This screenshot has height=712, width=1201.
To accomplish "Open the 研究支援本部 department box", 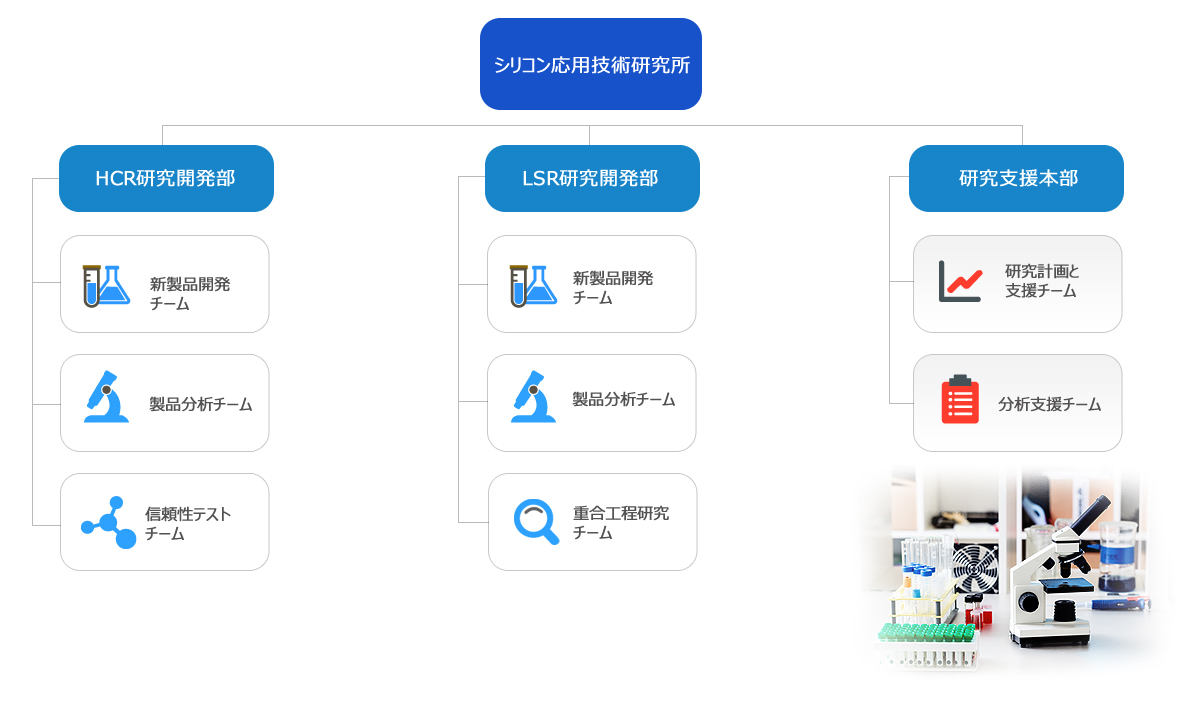I will pos(1016,178).
